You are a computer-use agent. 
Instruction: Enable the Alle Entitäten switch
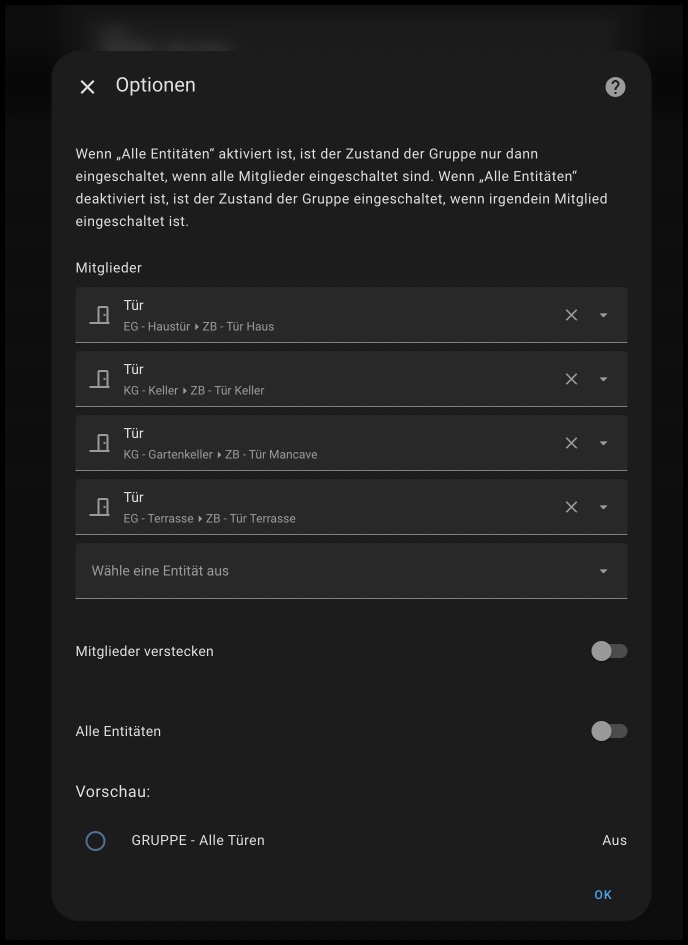pyautogui.click(x=608, y=731)
